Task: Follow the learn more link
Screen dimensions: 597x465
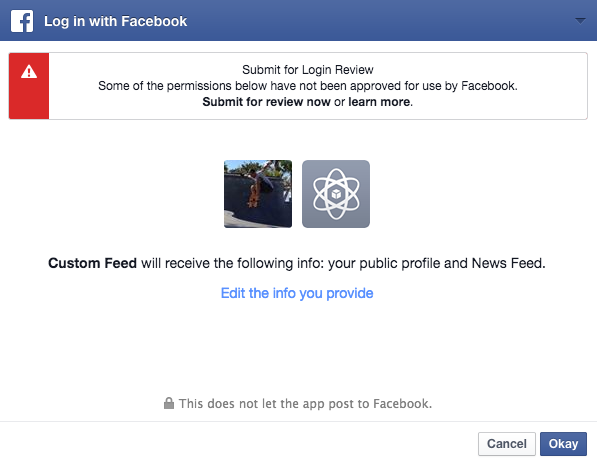Action: [380, 102]
